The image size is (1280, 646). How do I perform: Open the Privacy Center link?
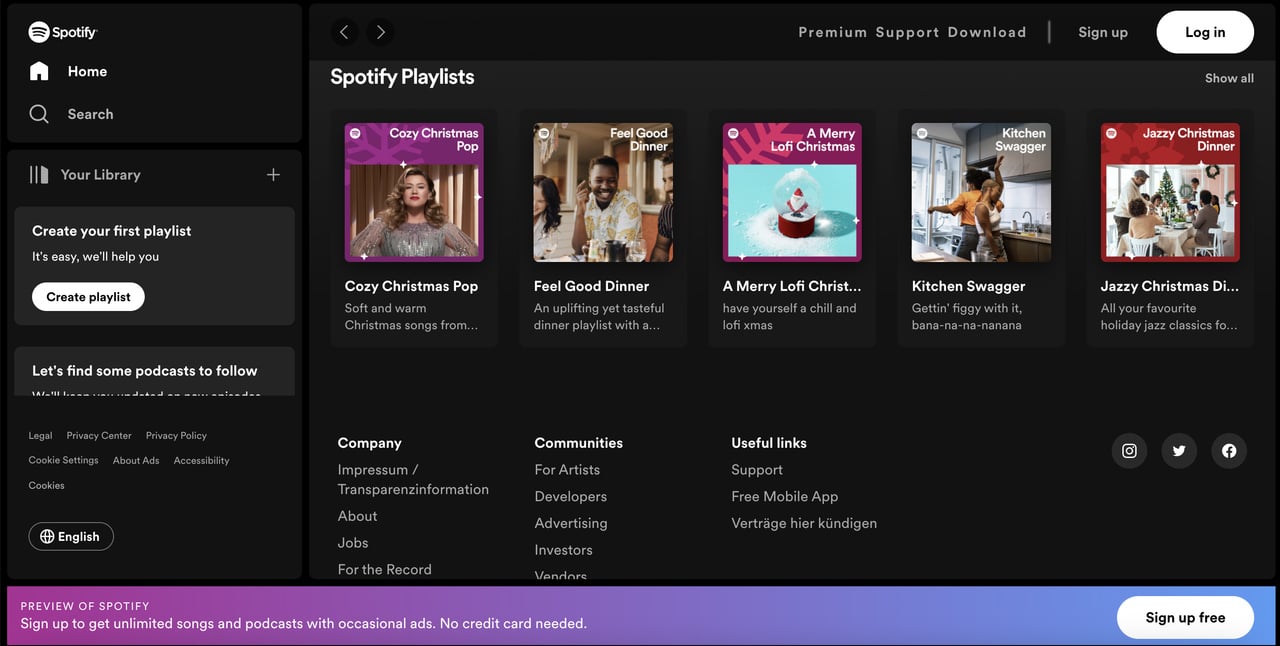point(99,436)
